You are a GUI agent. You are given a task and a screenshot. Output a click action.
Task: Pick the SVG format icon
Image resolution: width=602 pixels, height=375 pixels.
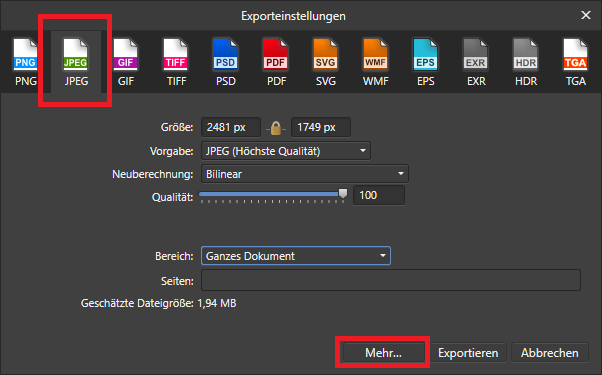pos(326,62)
